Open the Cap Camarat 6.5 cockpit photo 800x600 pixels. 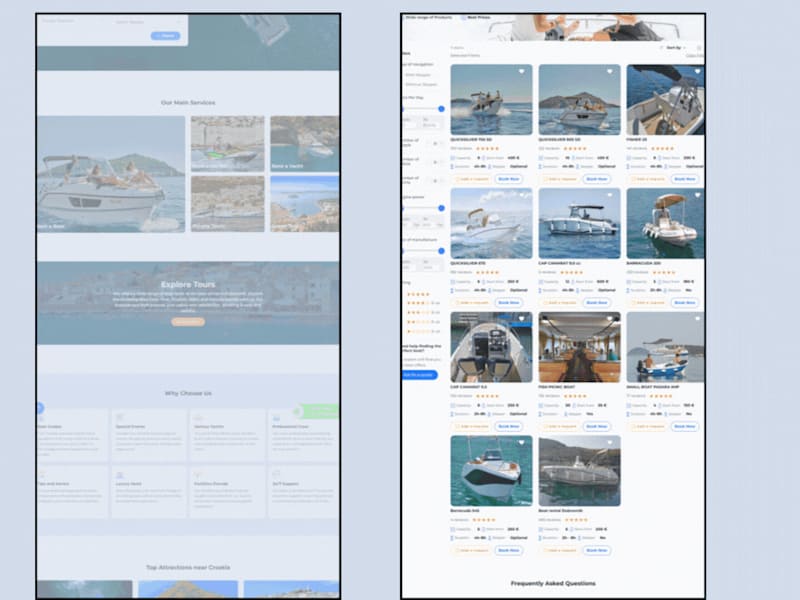point(491,347)
